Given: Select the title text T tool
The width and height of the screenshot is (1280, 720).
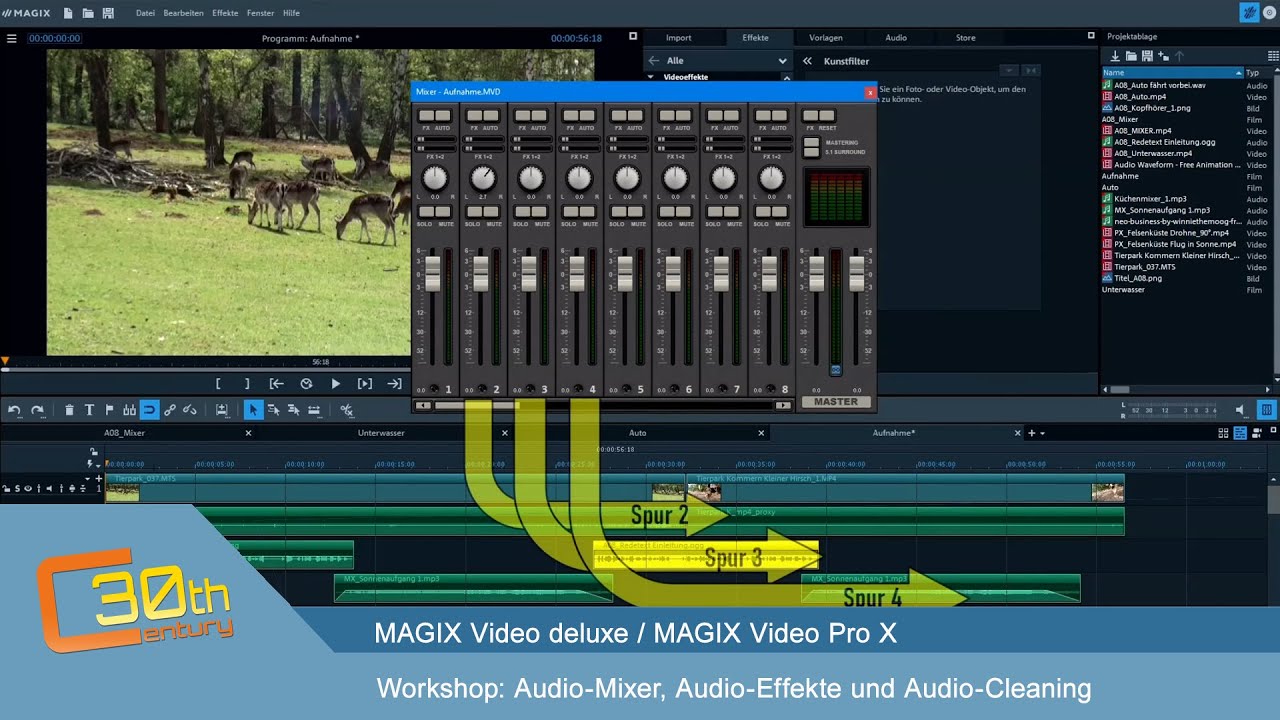Looking at the screenshot, I should tap(89, 410).
